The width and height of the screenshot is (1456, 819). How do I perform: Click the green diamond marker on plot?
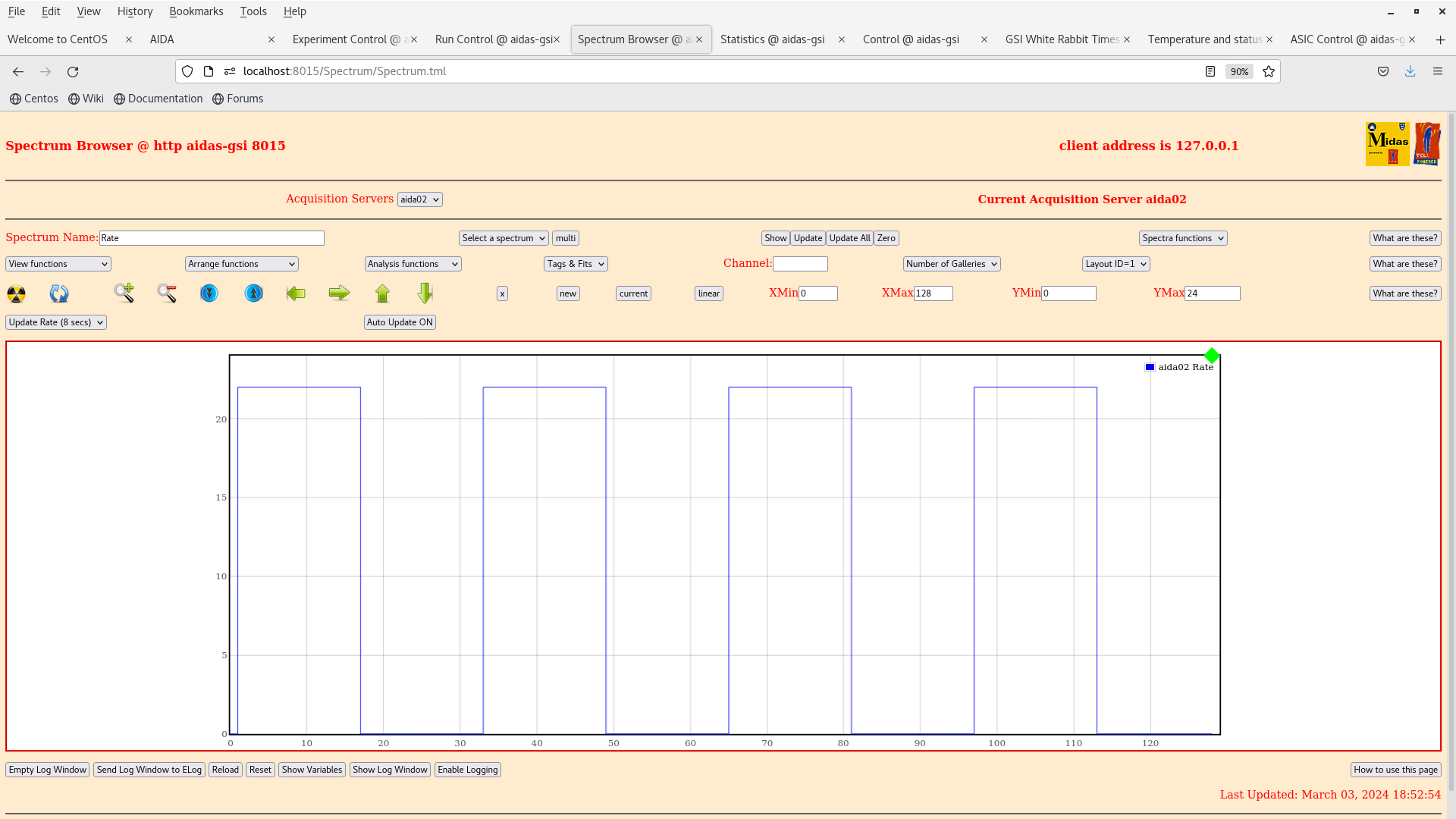[x=1212, y=355]
